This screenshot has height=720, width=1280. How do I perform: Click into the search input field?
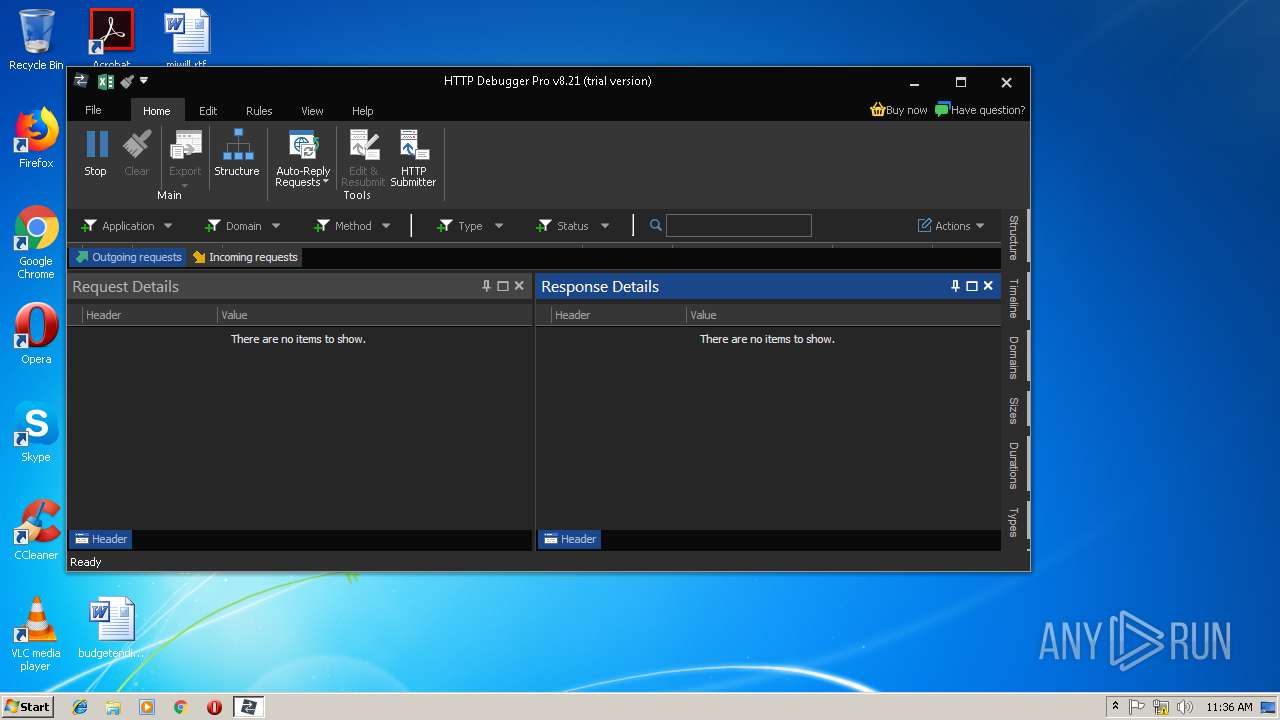click(739, 226)
